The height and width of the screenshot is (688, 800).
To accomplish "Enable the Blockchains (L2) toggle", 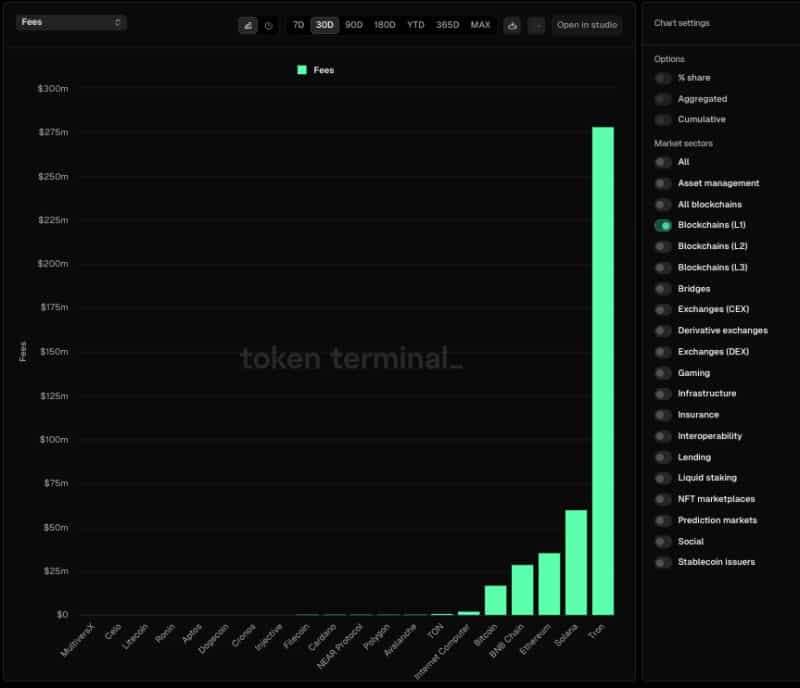I will 663,247.
